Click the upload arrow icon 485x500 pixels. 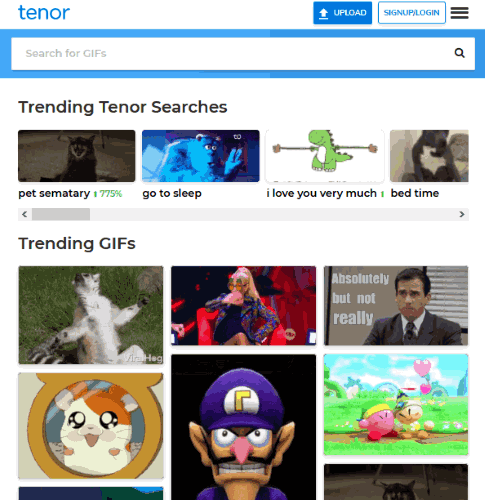click(x=323, y=13)
